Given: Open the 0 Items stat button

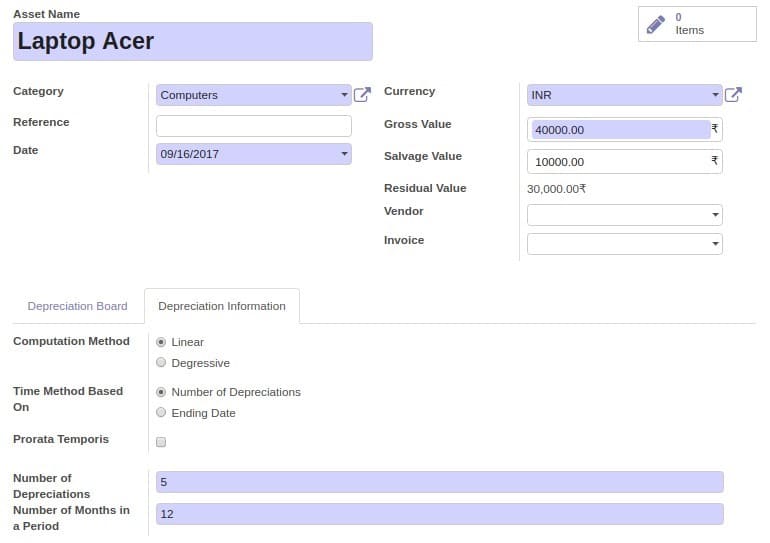Looking at the screenshot, I should point(697,24).
